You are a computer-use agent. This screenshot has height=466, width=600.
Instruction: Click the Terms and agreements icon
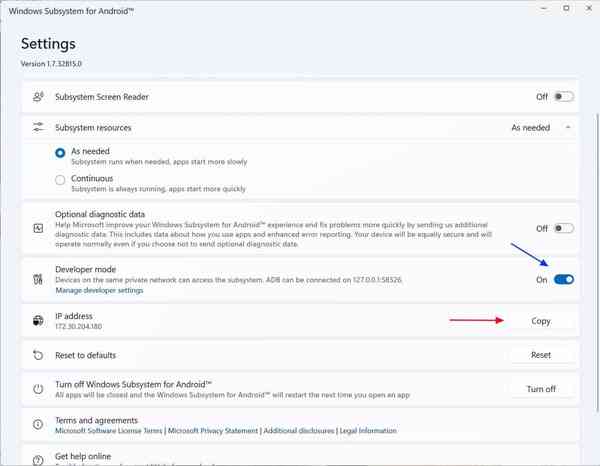click(x=38, y=426)
